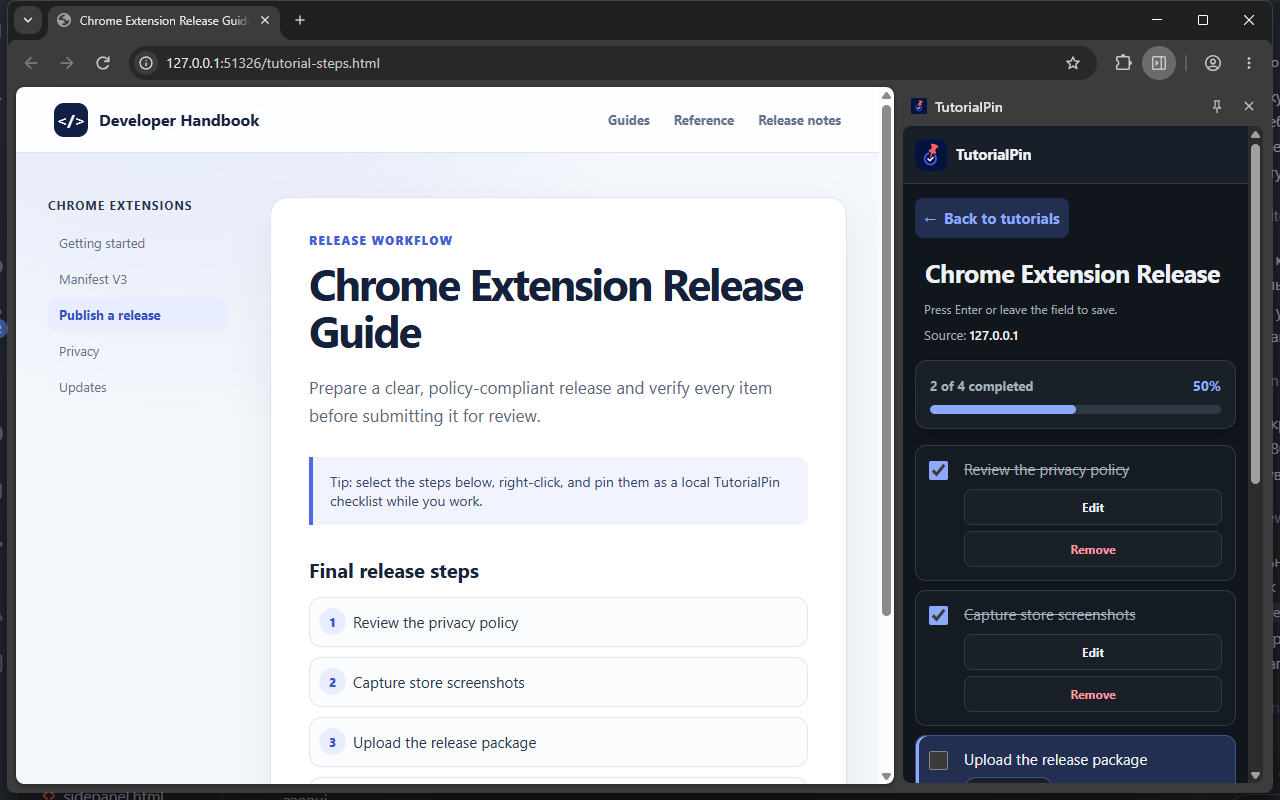Select Privacy in sidebar
Image resolution: width=1280 pixels, height=800 pixels.
138,351
